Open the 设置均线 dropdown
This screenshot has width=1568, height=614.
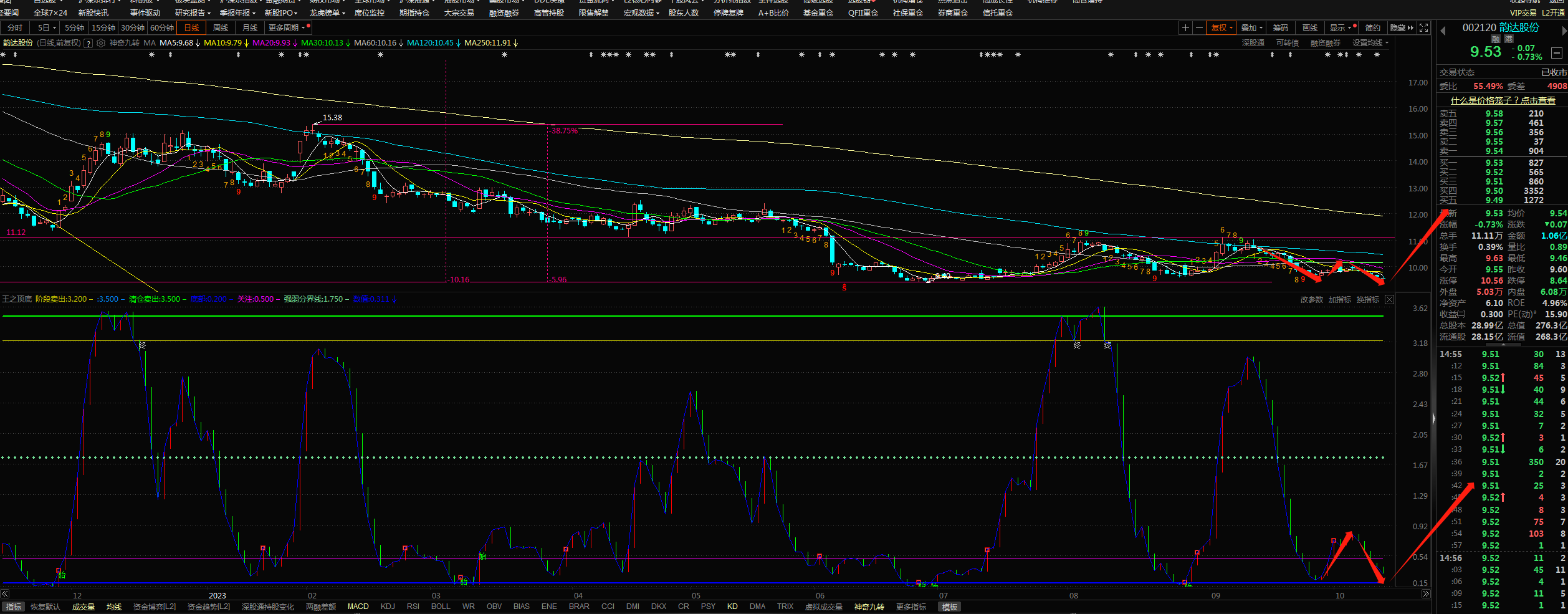pos(1370,43)
